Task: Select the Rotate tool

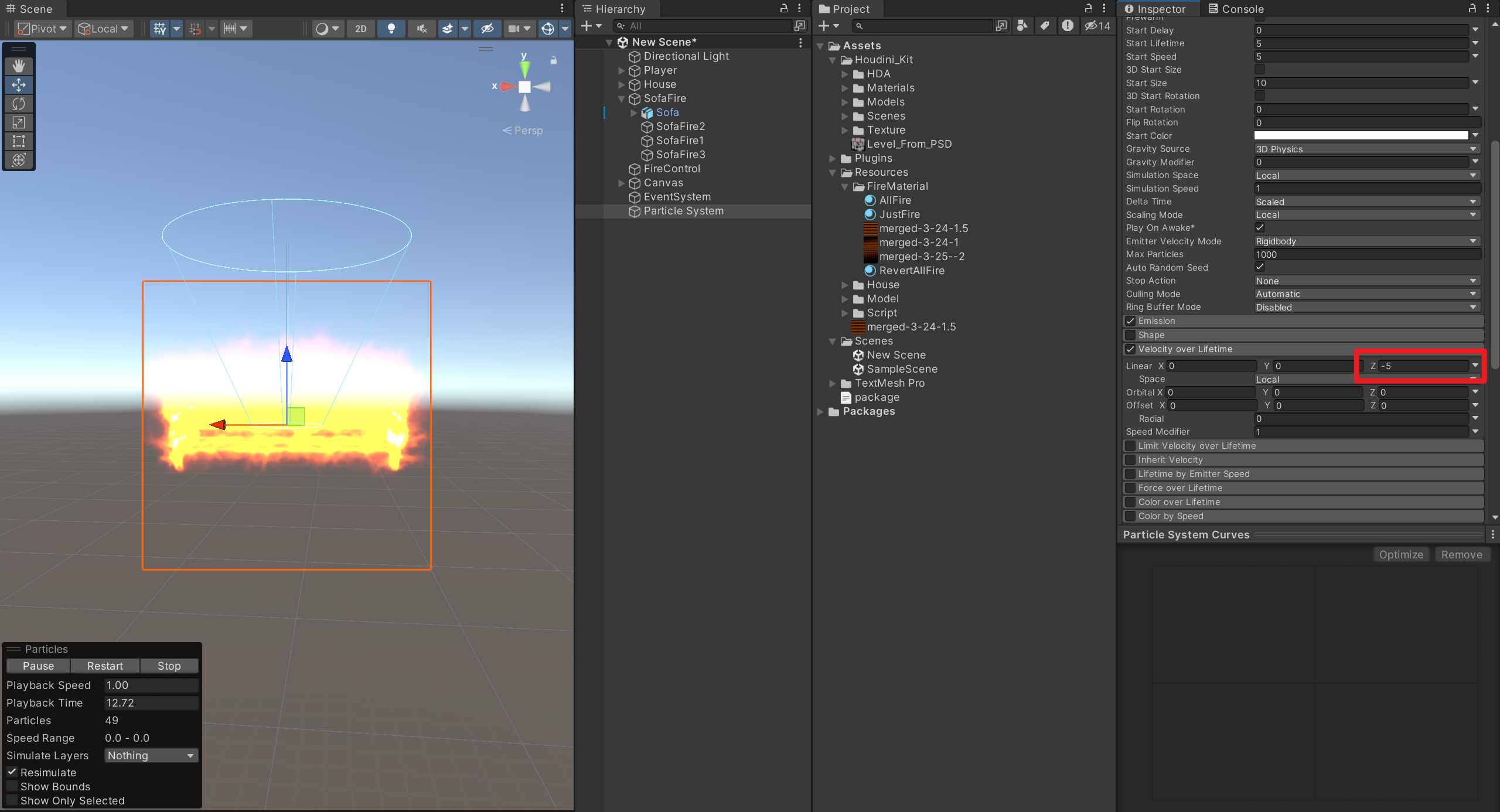Action: coord(19,104)
